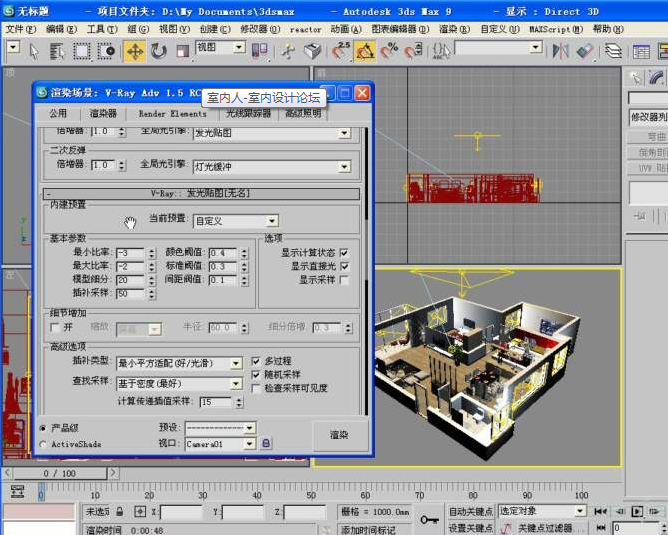Open the 二次反弹 全局光引擎 dropdown (灯光缓冲)
The height and width of the screenshot is (535, 668).
point(270,165)
